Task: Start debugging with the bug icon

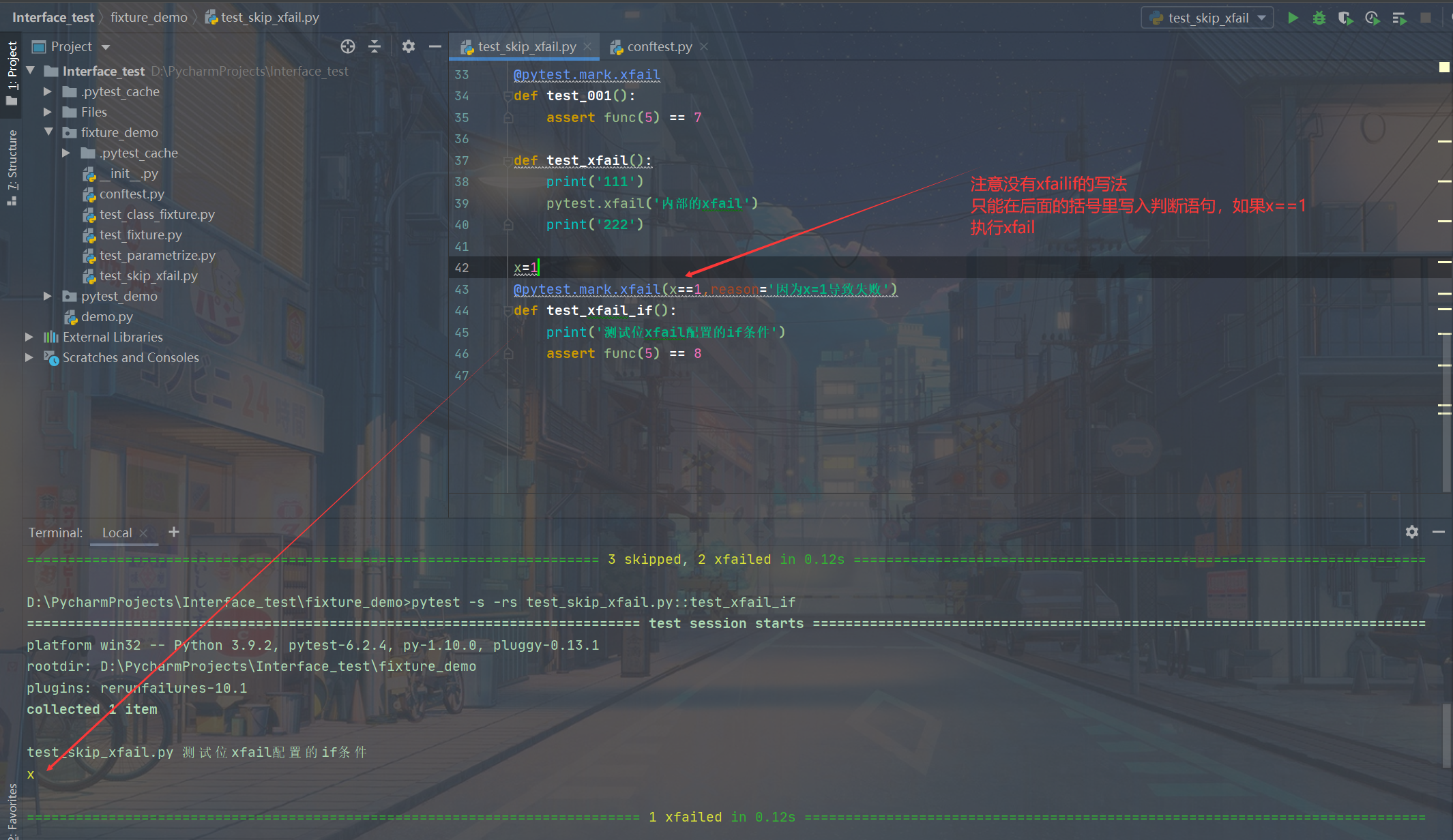Action: coord(1319,18)
